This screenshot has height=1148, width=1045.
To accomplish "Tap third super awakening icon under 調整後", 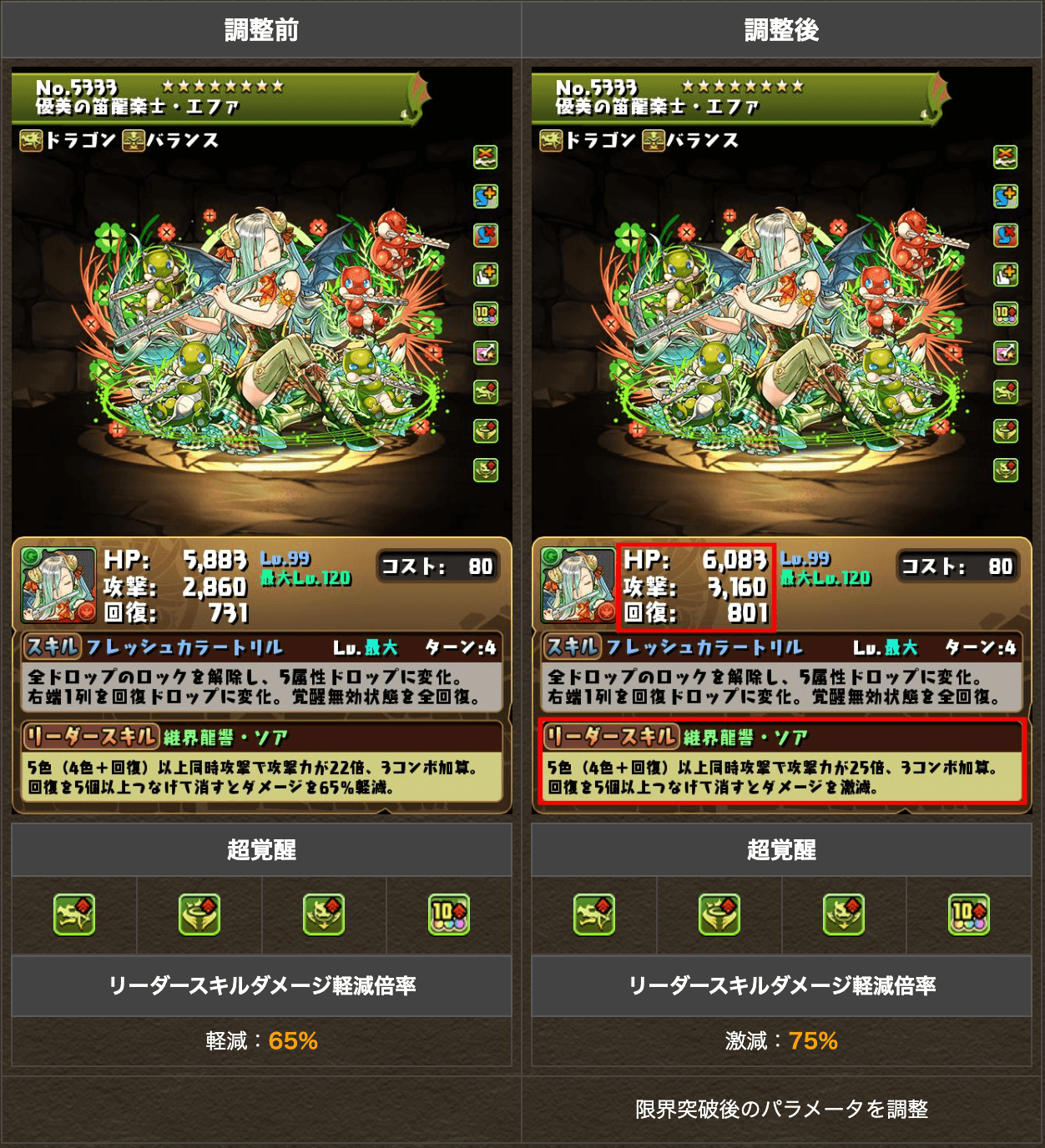I will coord(844,914).
